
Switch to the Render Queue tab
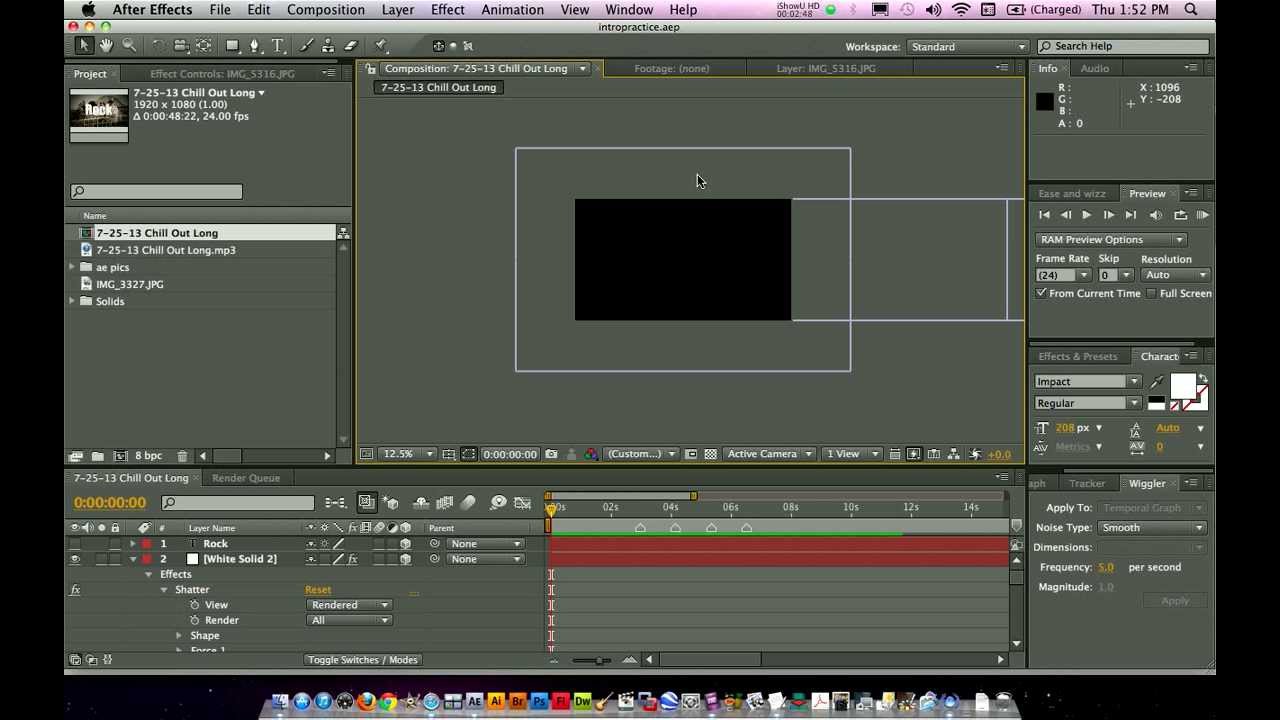[x=246, y=478]
